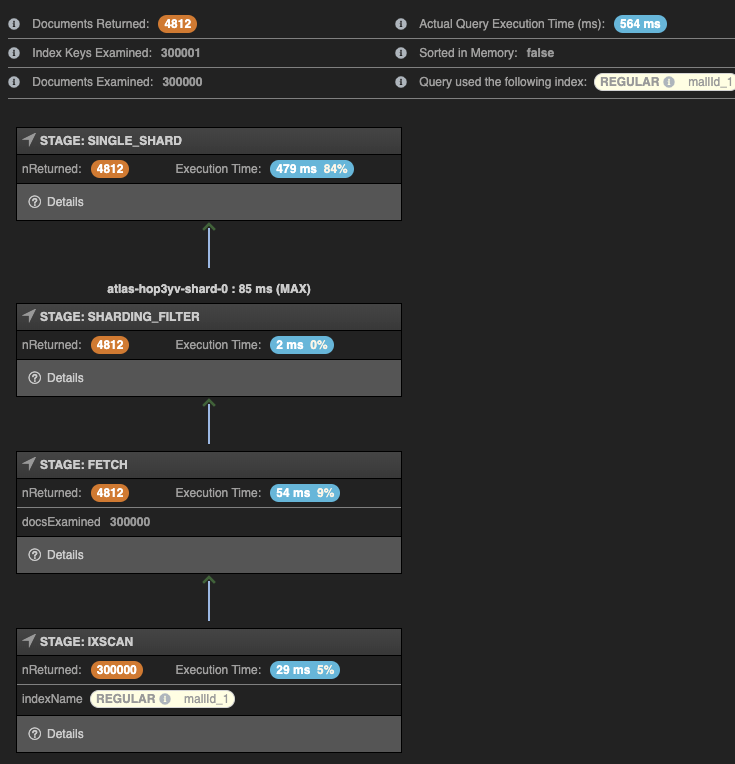The width and height of the screenshot is (735, 764).
Task: Click nReturned 4812 badge in FETCH stage
Action: point(110,493)
